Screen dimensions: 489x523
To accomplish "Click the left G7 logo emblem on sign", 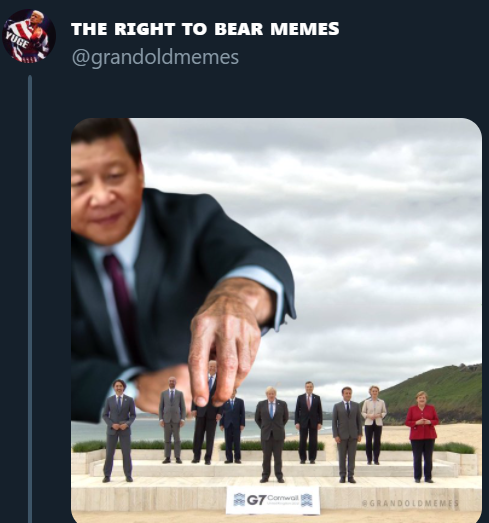I will (239, 500).
